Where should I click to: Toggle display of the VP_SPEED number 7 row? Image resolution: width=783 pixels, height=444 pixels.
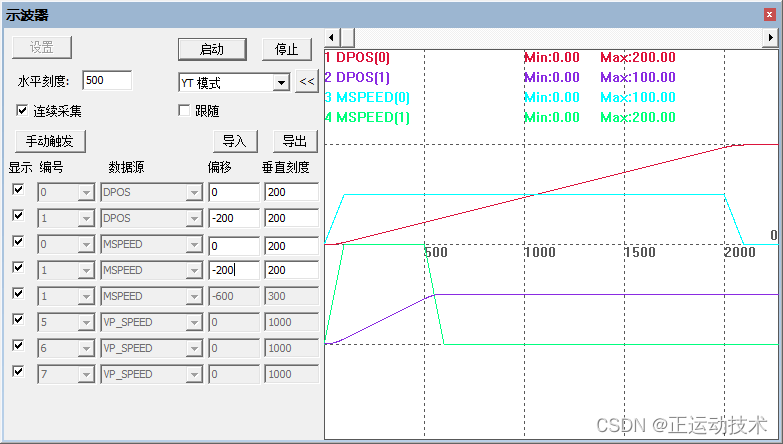(x=18, y=371)
